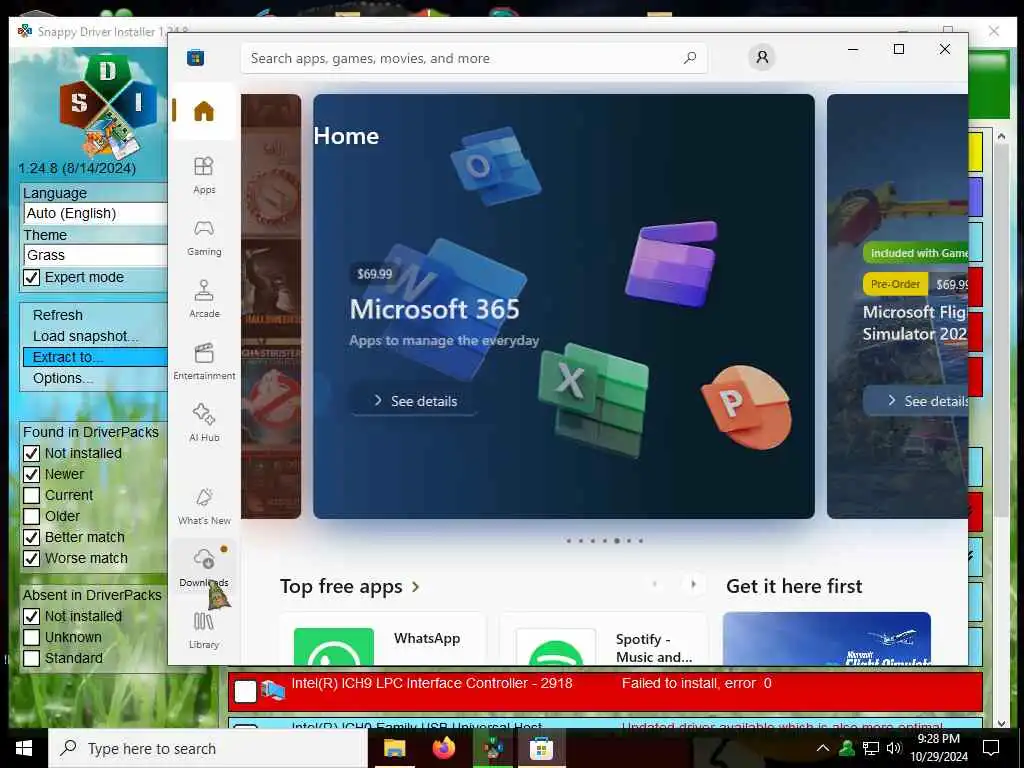This screenshot has height=768, width=1024.
Task: Open Downloads in the Store sidebar
Action: pos(204,567)
